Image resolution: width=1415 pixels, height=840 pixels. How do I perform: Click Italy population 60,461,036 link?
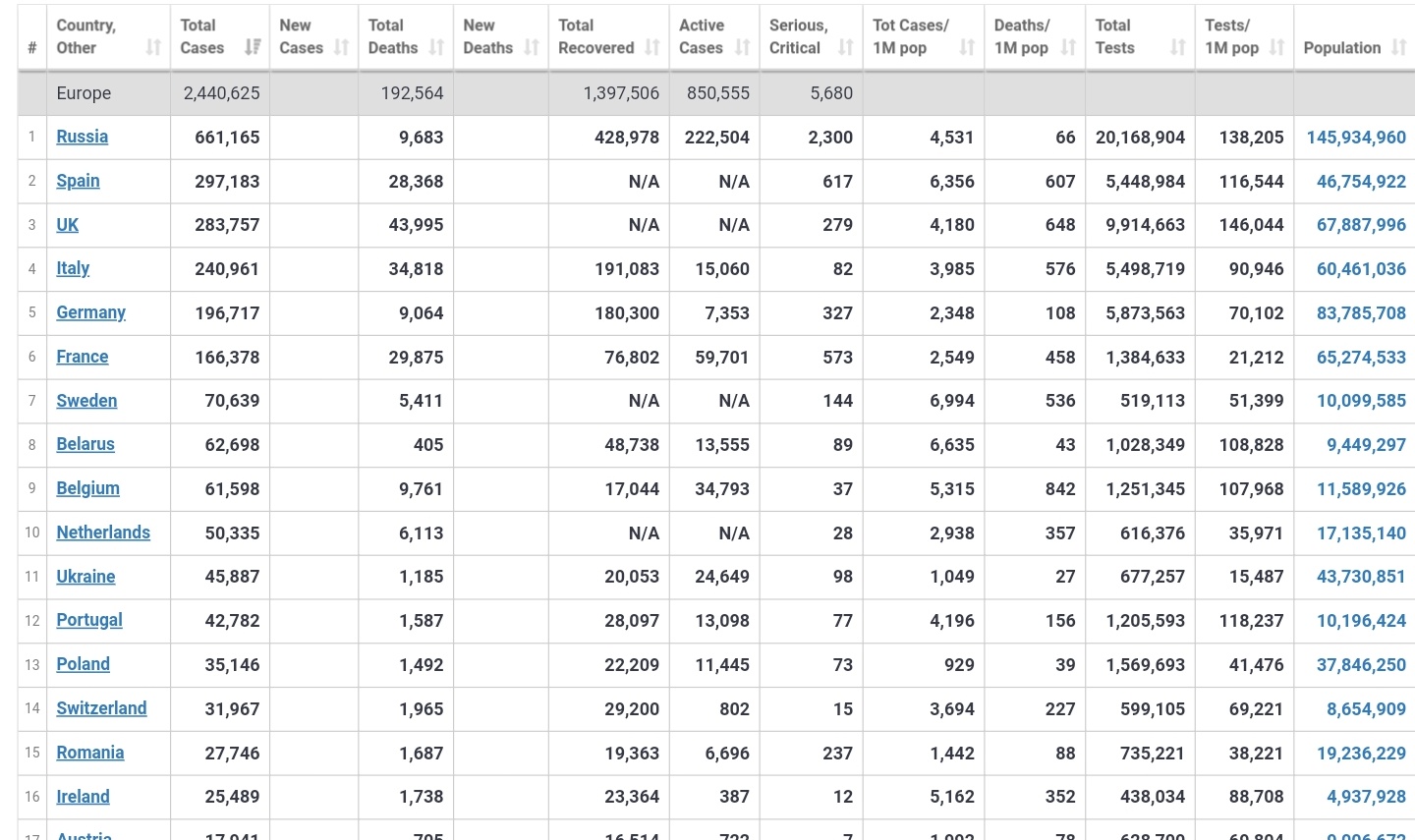pos(1361,269)
